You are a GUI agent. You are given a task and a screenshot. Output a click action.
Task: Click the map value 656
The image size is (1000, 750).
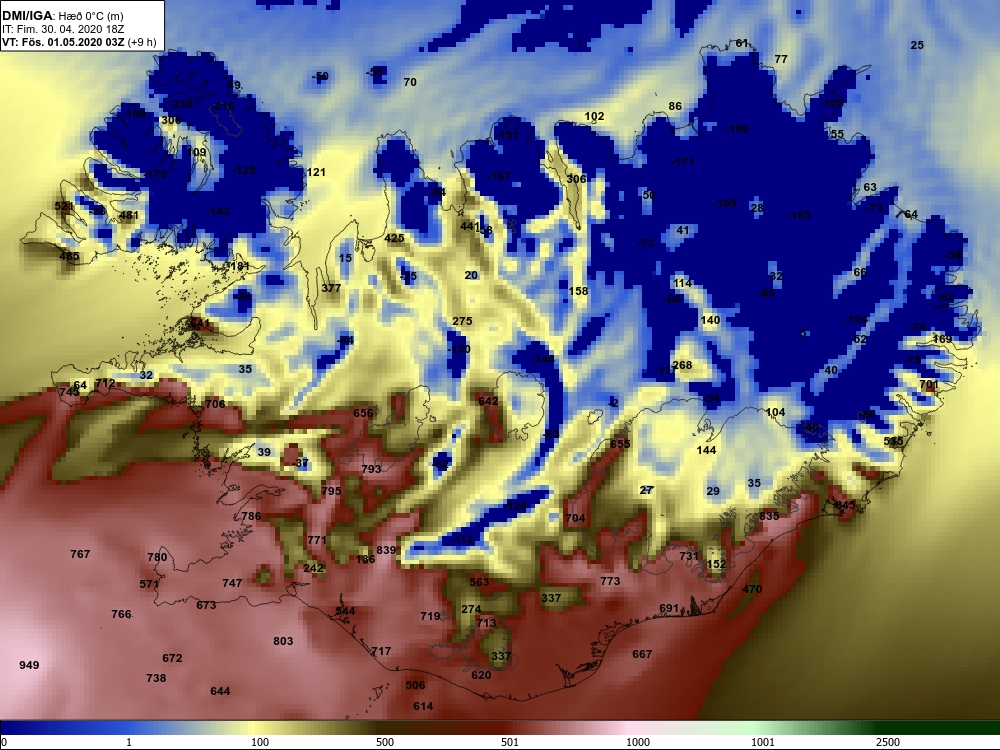[363, 413]
